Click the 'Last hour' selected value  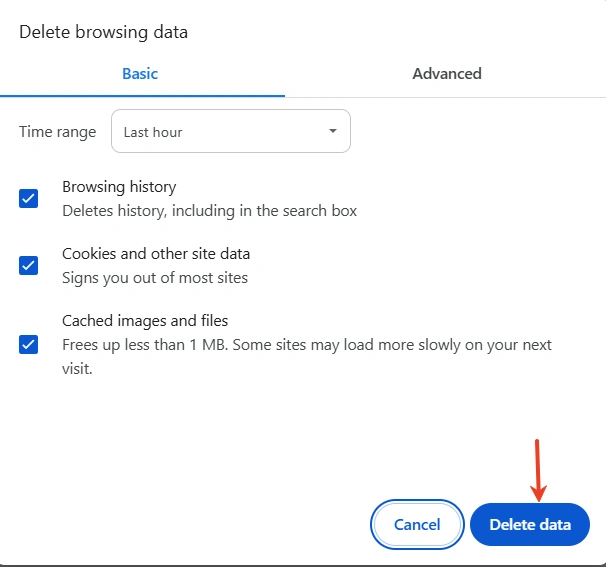[153, 132]
